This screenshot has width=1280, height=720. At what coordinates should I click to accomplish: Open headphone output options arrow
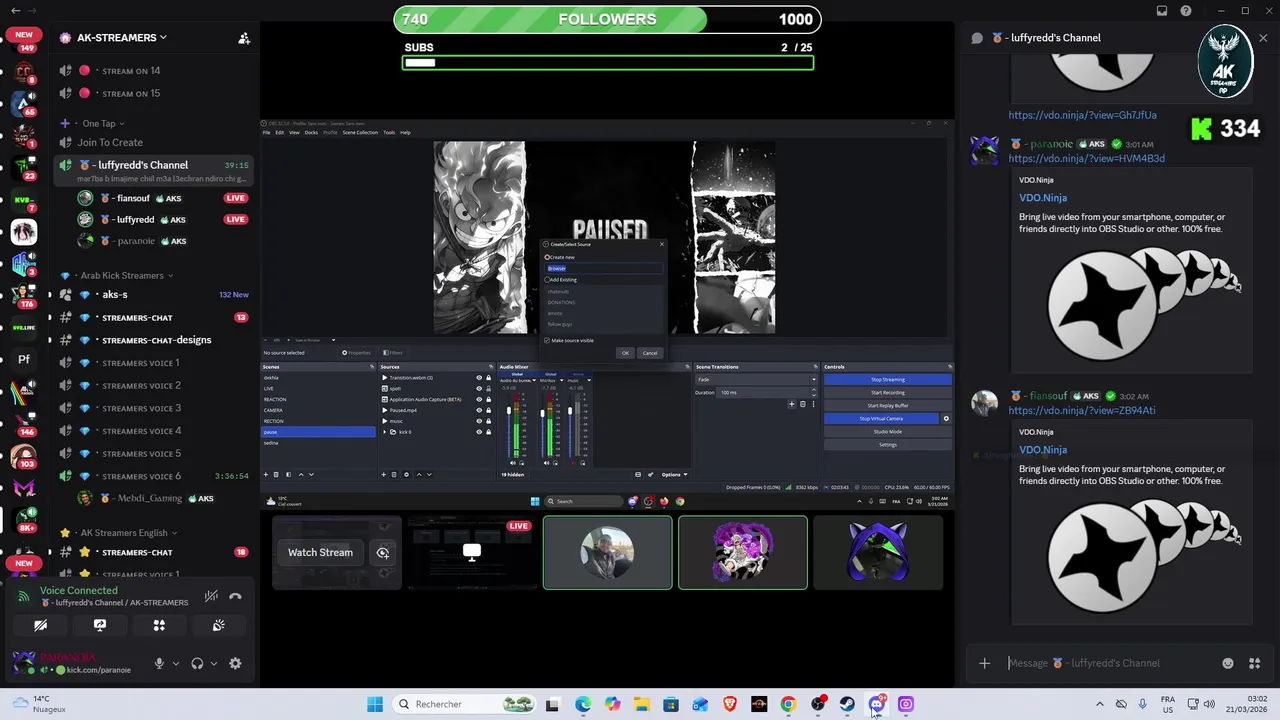(x=213, y=663)
